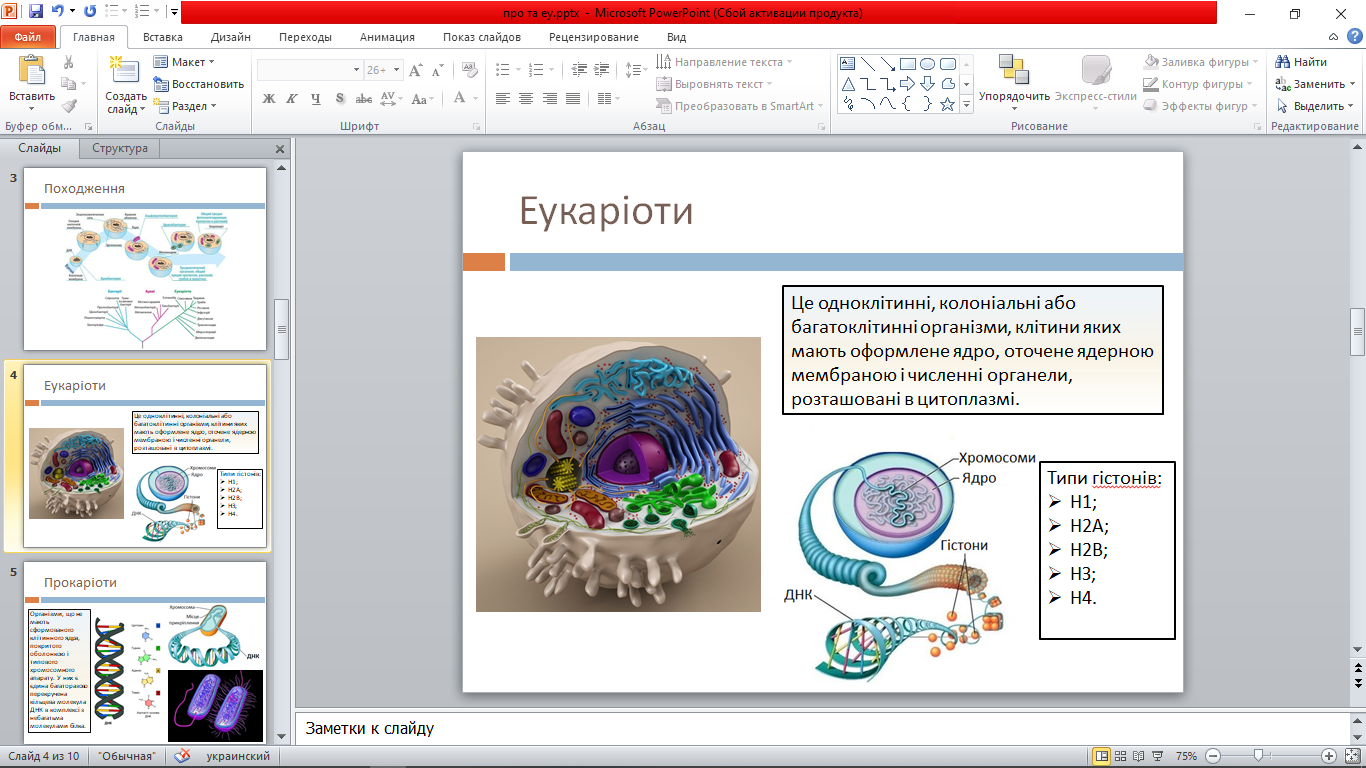Open the Вставка tab
The width and height of the screenshot is (1366, 768).
pos(162,37)
